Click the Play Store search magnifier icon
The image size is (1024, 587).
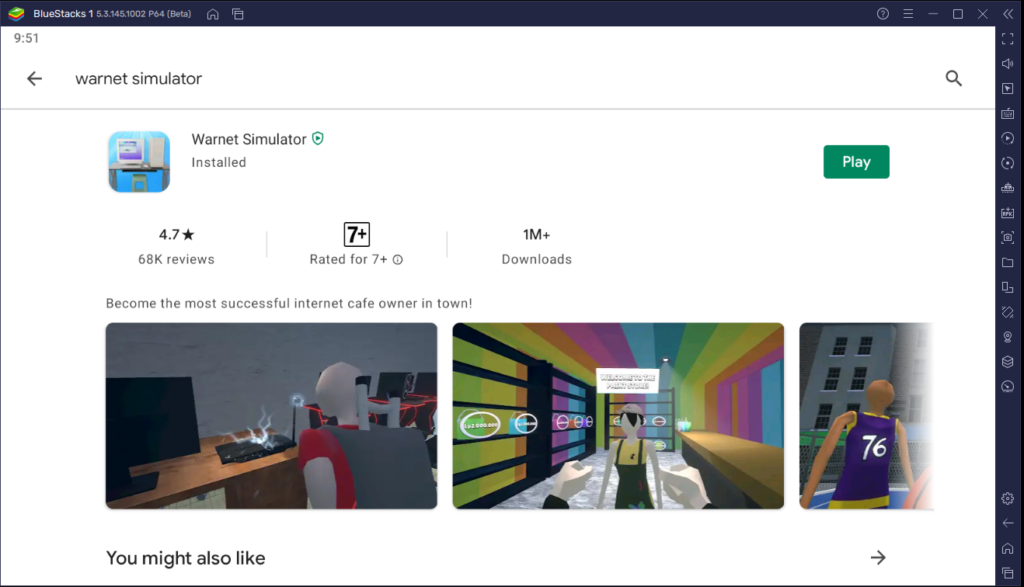(953, 78)
